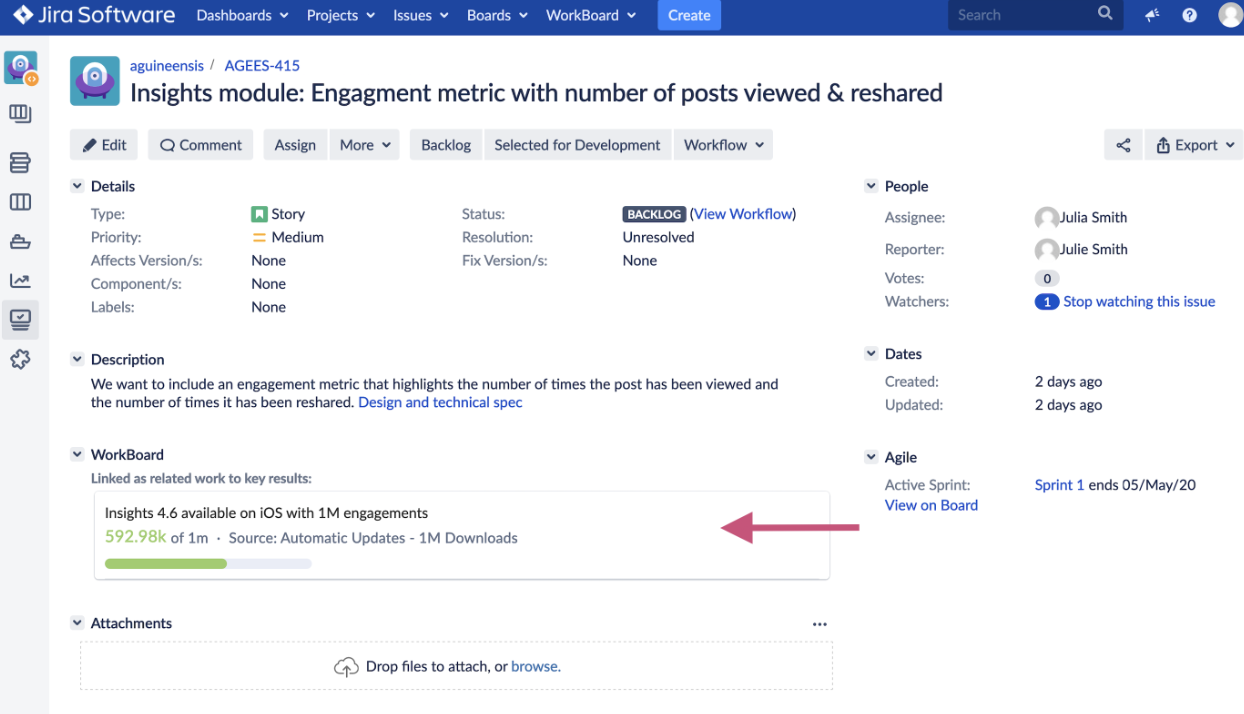Open the board icon in sidebar
This screenshot has height=714, width=1244.
[x=20, y=114]
